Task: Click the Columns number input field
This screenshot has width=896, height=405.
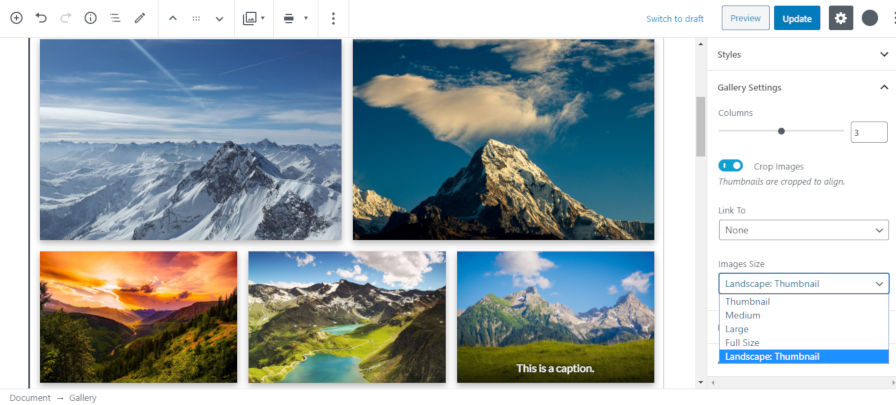Action: 869,133
